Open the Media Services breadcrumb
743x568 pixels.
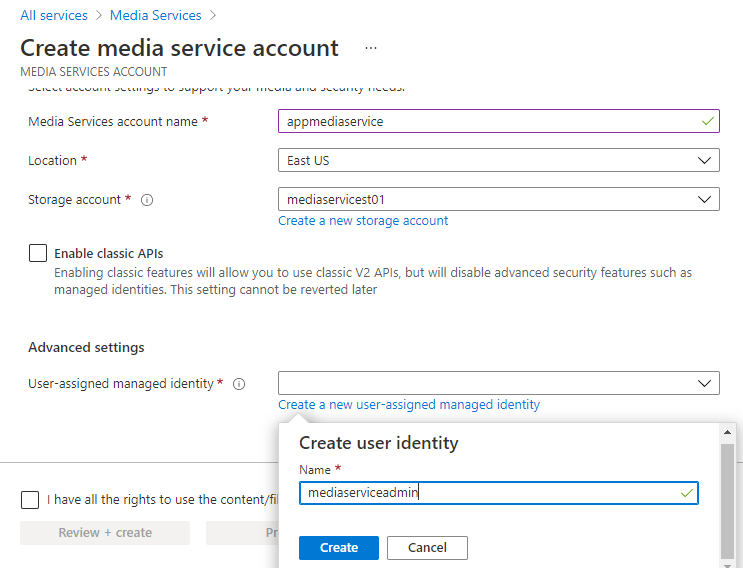click(155, 15)
